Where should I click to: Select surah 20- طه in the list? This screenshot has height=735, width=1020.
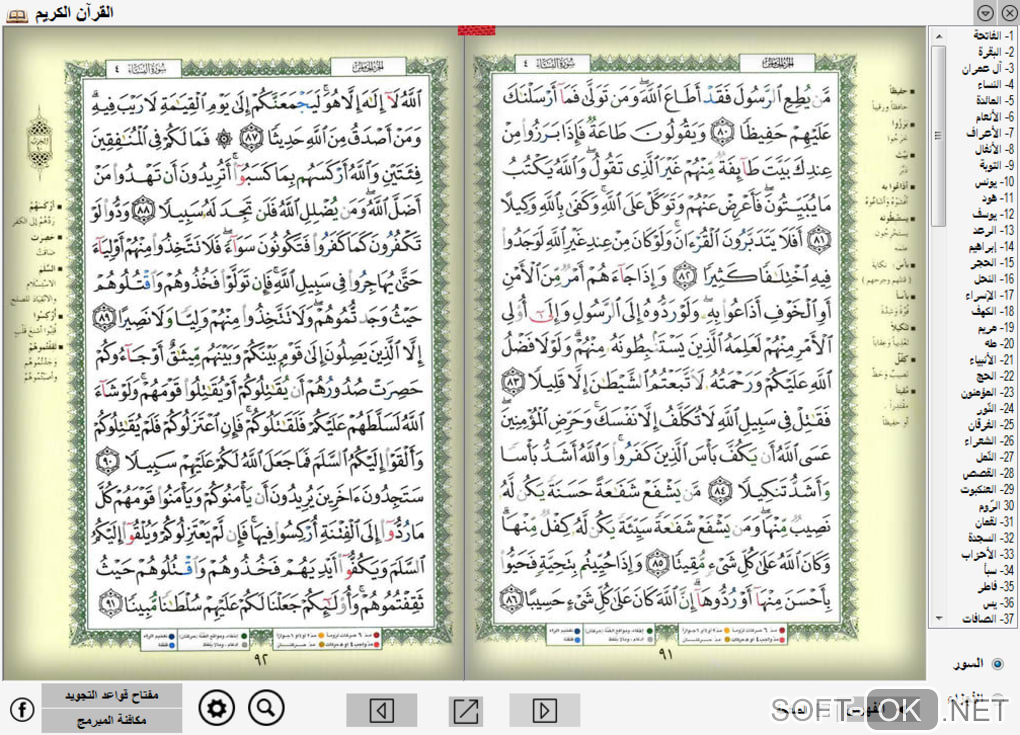tap(999, 343)
